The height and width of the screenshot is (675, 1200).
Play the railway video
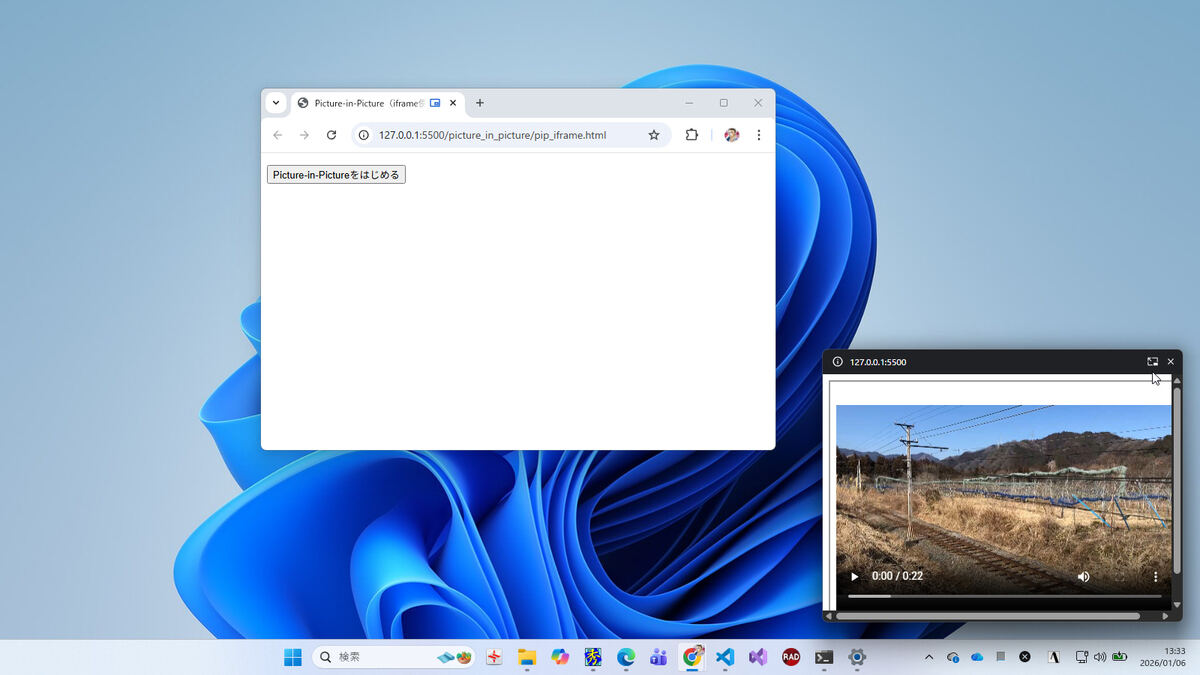854,576
